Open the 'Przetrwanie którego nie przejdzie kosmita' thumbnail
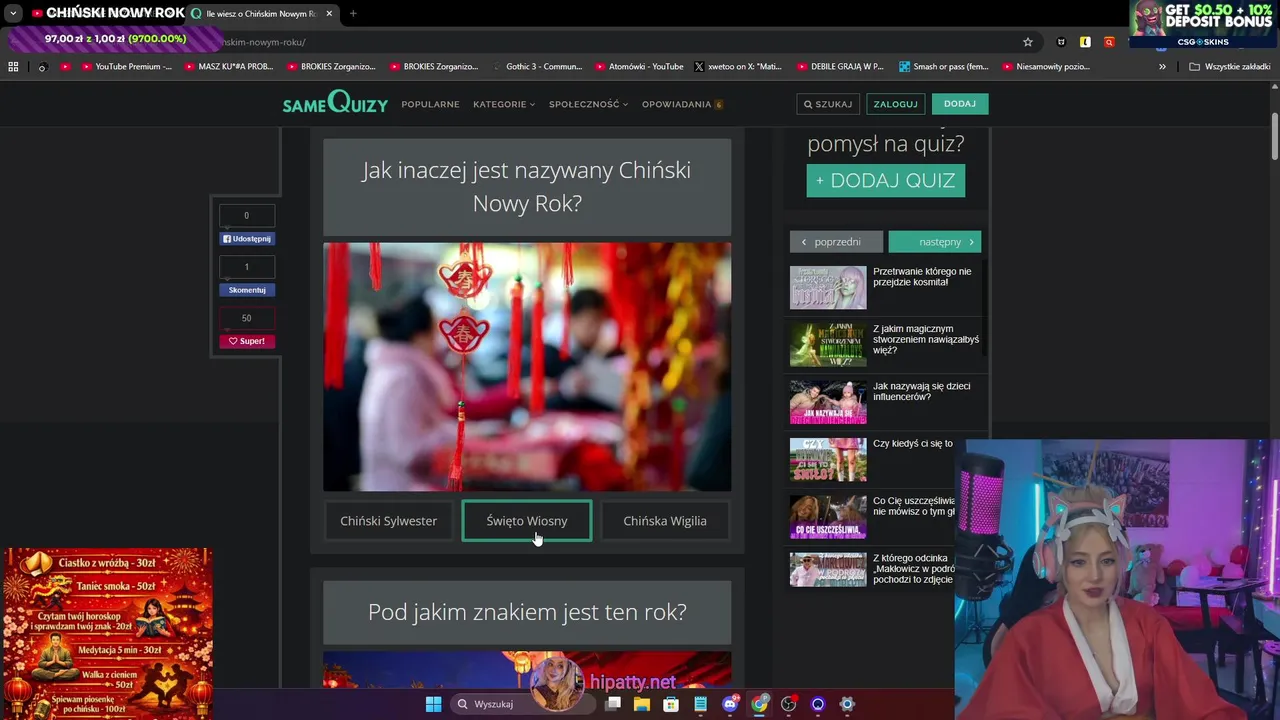Image resolution: width=1280 pixels, height=720 pixels. tap(828, 287)
